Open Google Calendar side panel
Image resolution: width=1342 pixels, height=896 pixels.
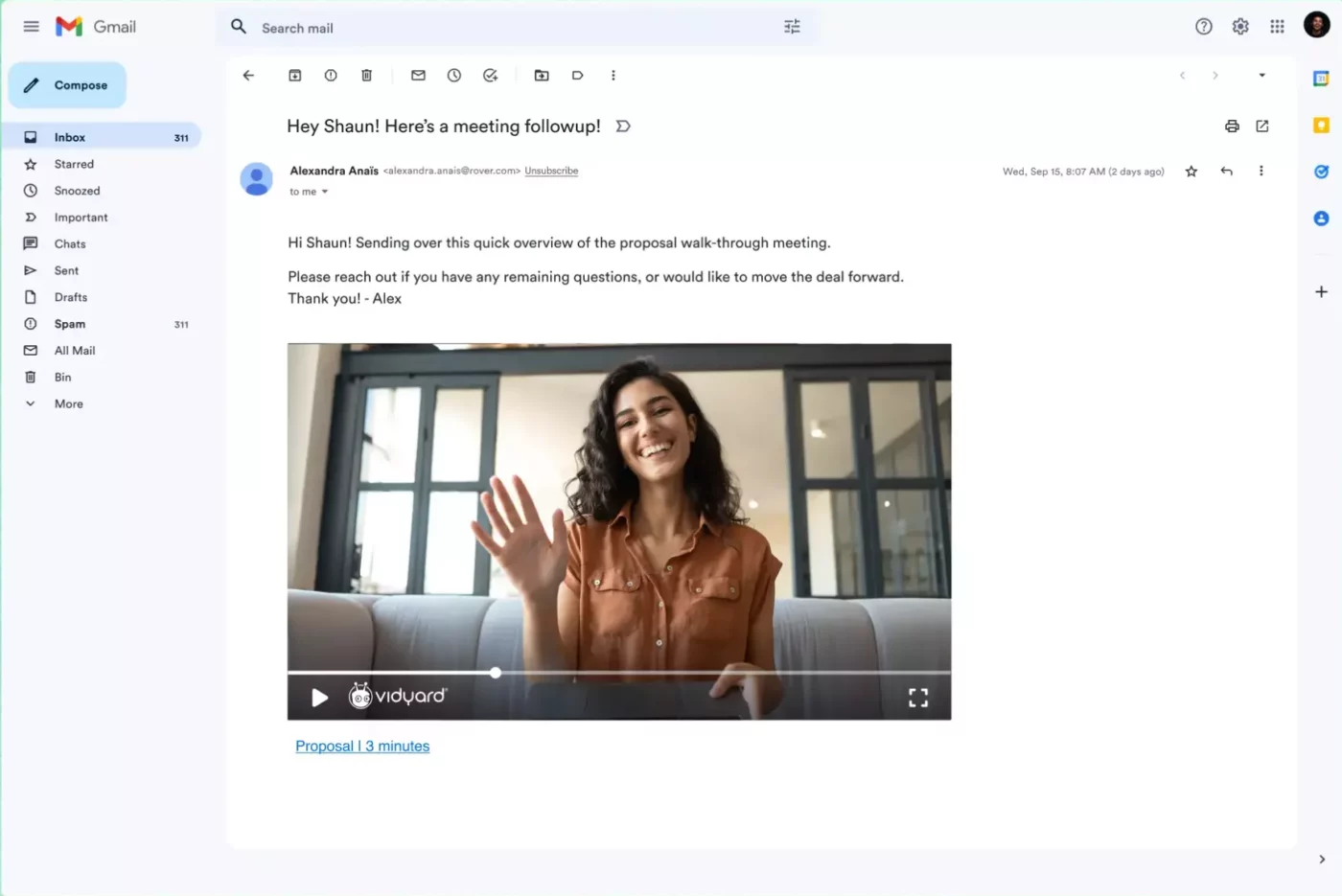(1321, 79)
